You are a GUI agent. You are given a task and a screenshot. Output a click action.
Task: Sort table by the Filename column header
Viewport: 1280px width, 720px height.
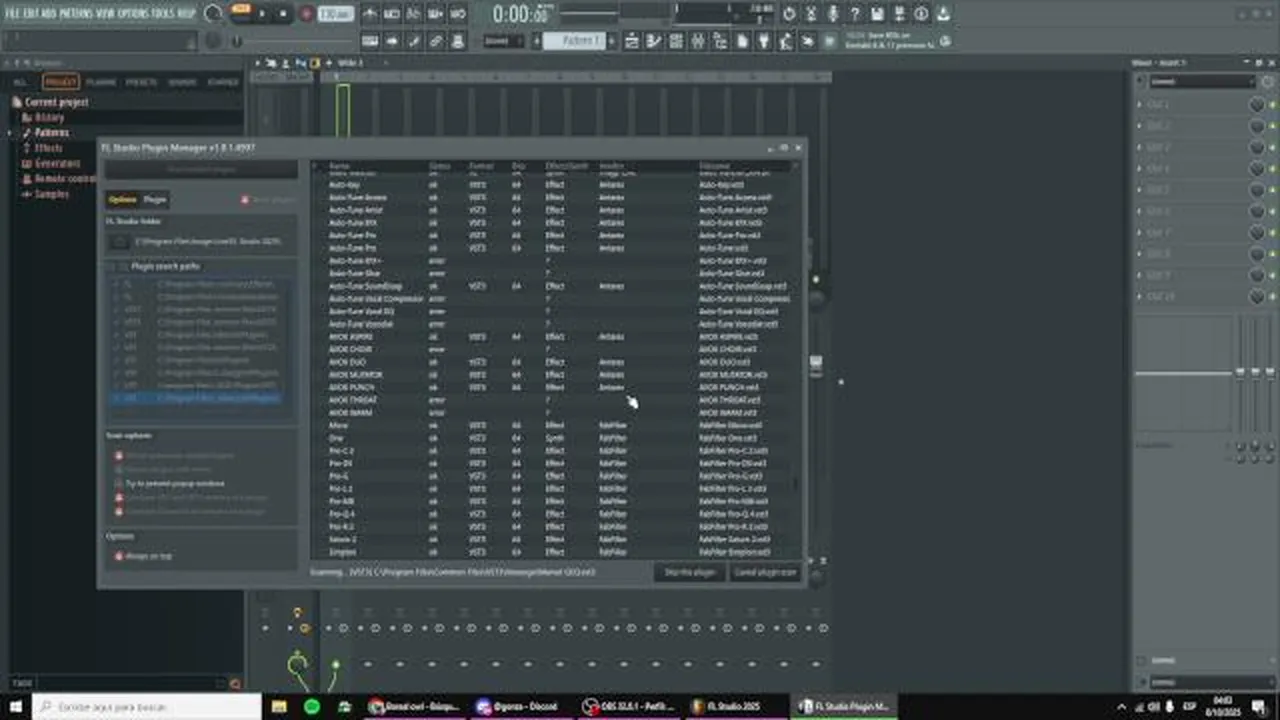[714, 166]
